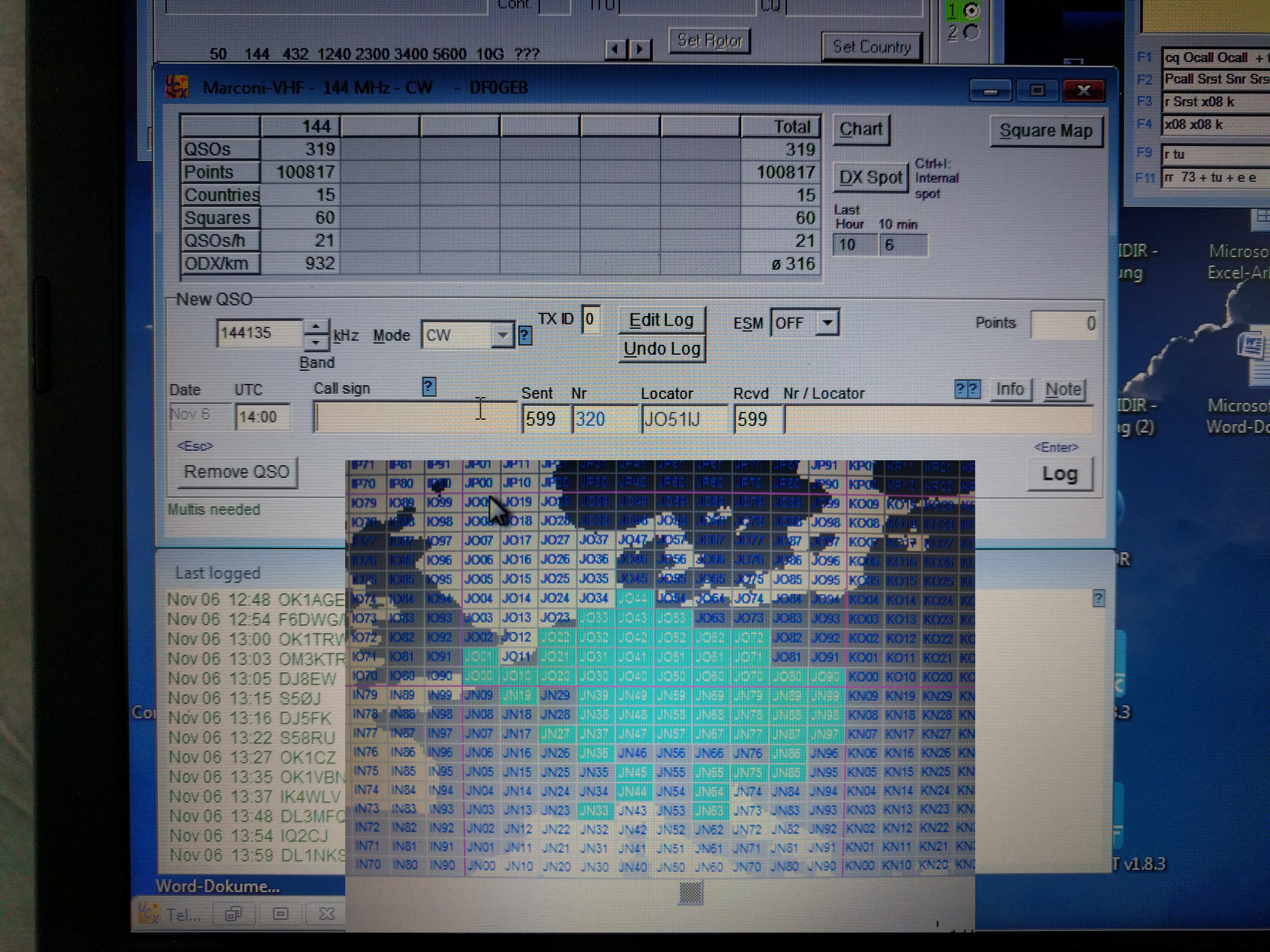Click the left arrow band scroll button
Viewport: 1270px width, 952px height.
tap(615, 49)
